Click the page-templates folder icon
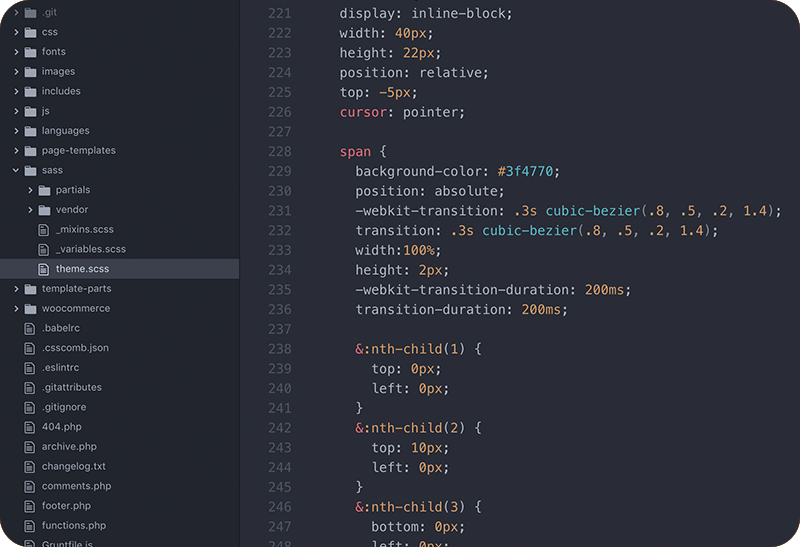 point(31,151)
